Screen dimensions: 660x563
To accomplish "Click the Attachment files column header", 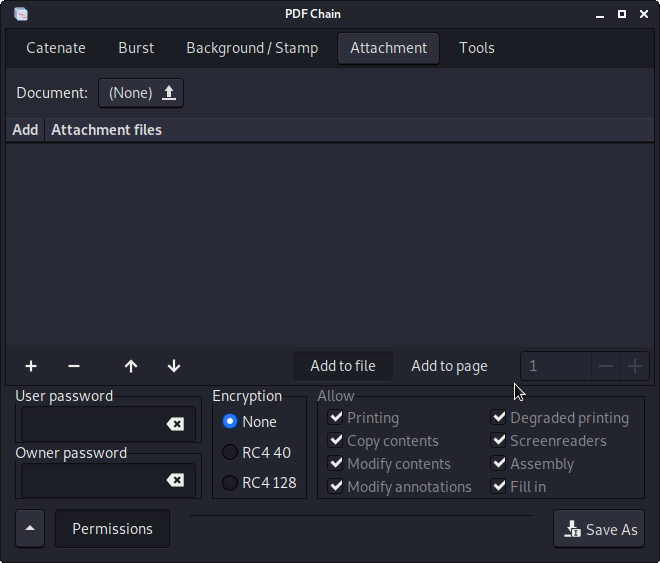I will coord(349,130).
